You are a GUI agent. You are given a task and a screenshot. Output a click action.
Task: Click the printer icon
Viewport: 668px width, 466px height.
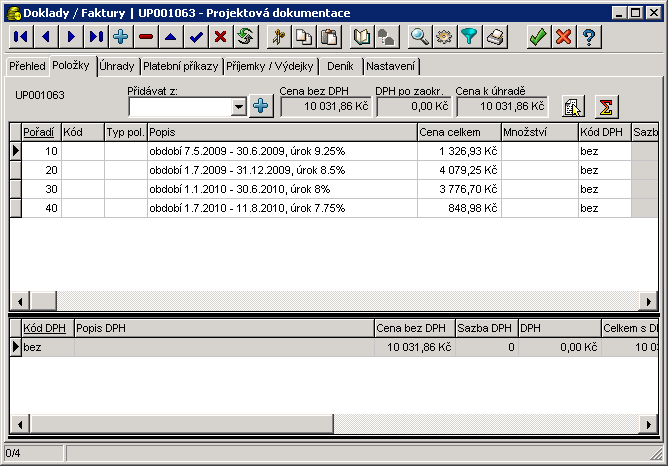[x=496, y=37]
